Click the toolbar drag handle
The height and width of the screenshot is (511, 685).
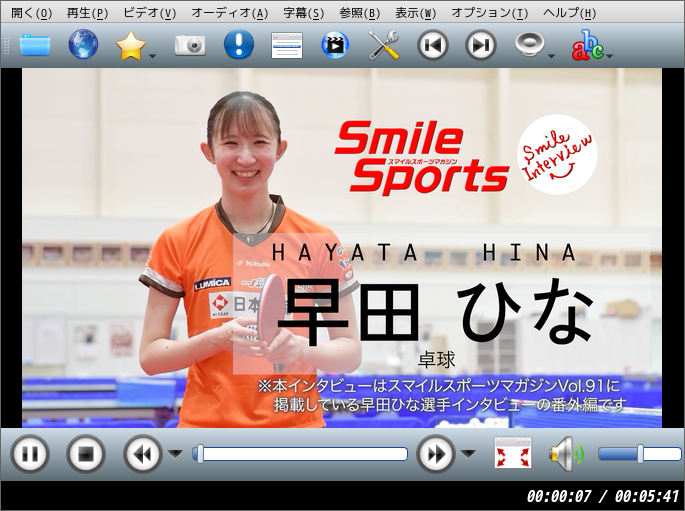tap(6, 45)
